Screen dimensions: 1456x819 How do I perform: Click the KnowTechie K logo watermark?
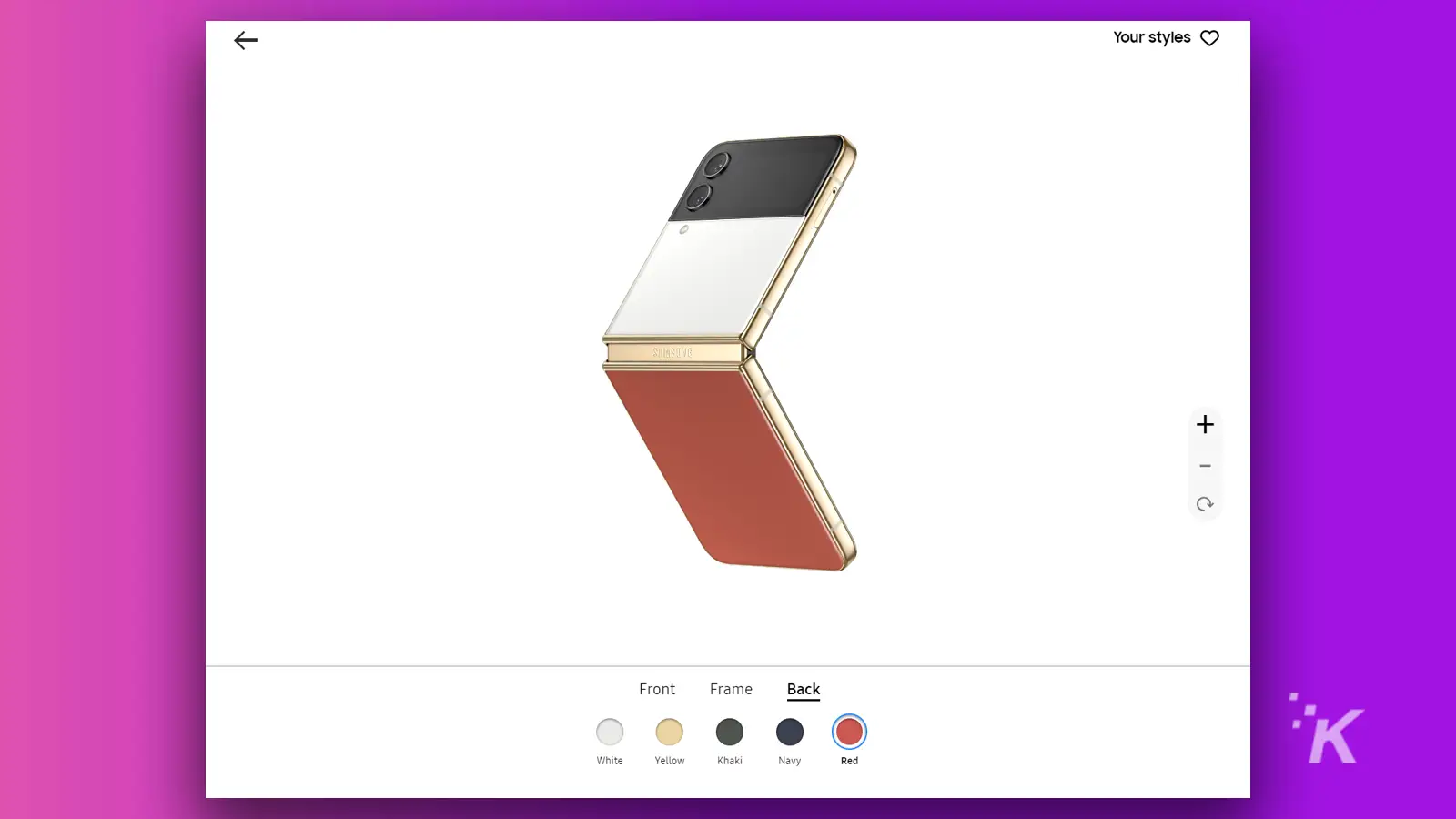click(1327, 730)
